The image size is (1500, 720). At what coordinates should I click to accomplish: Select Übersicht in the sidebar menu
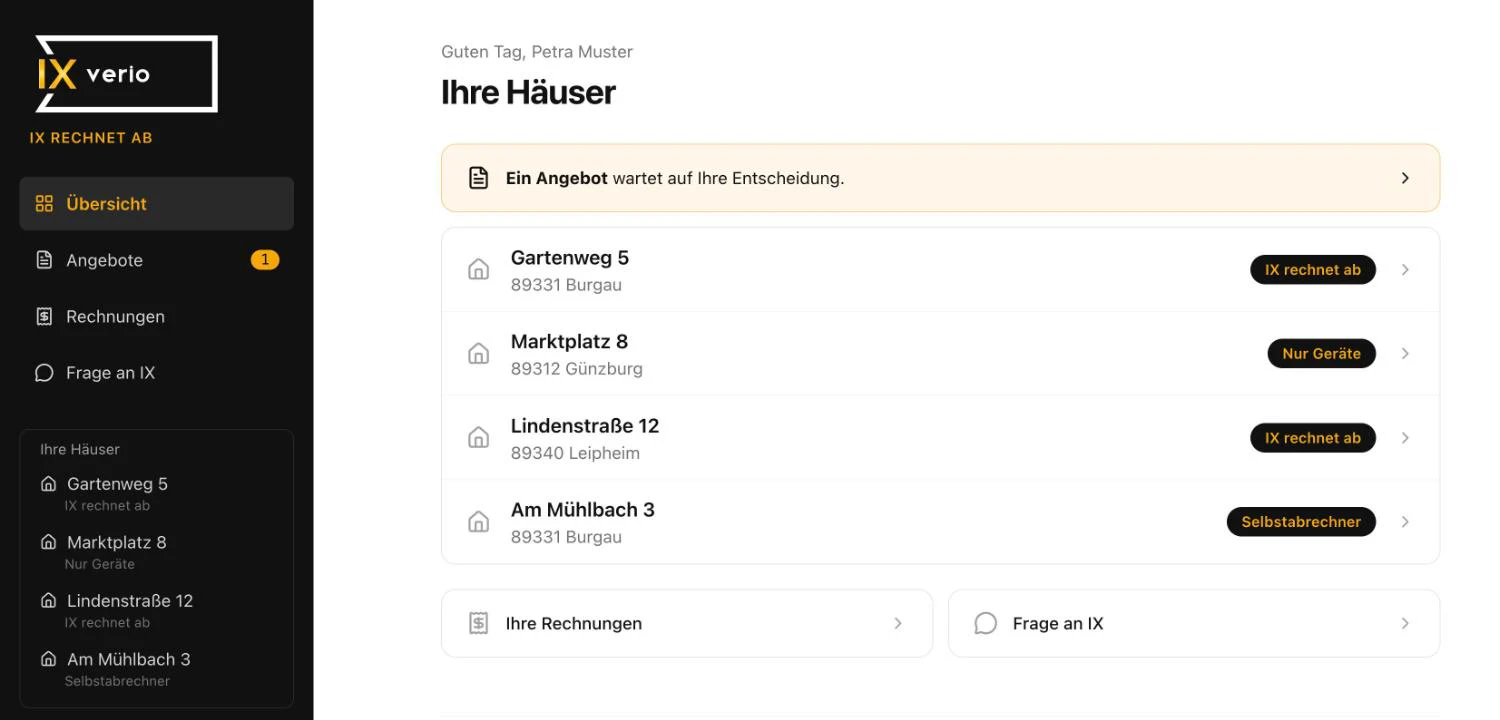click(157, 204)
